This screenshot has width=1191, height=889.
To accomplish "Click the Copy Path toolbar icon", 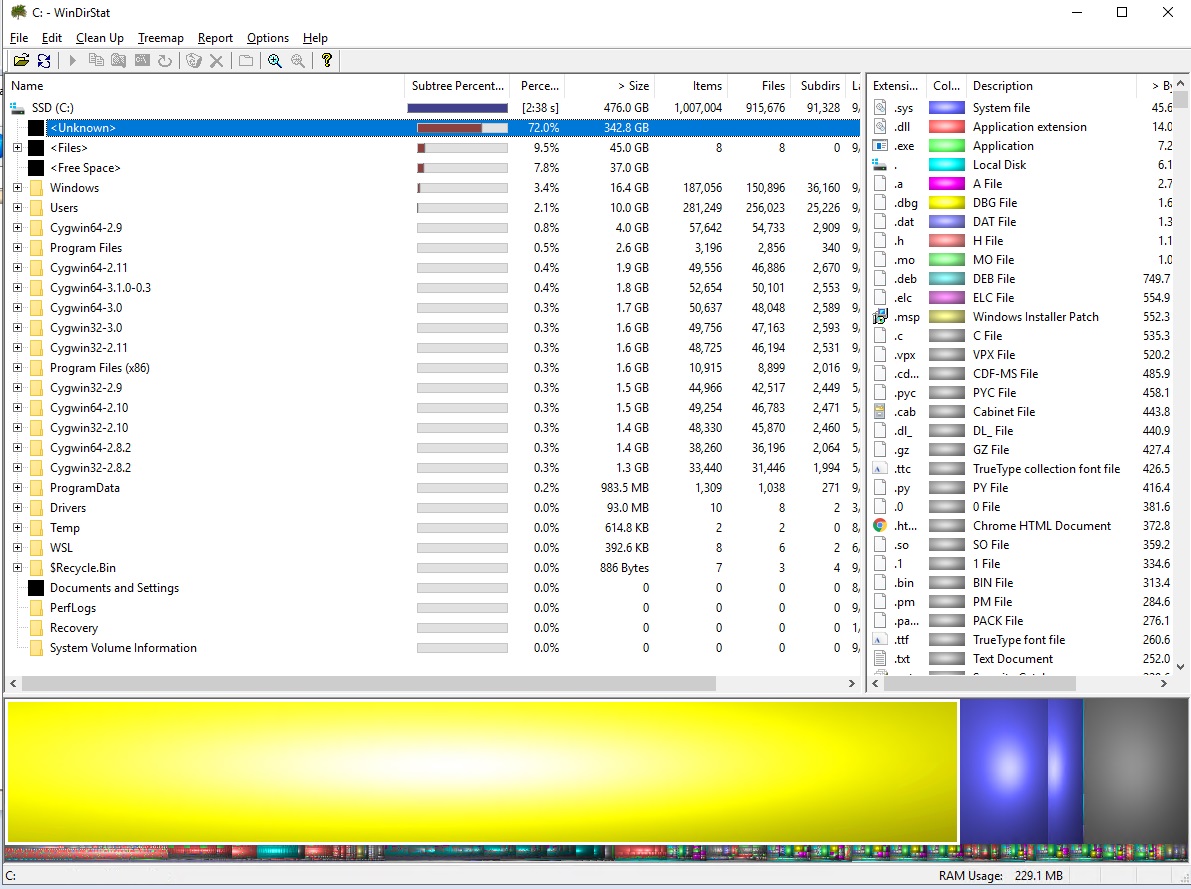I will 96,60.
